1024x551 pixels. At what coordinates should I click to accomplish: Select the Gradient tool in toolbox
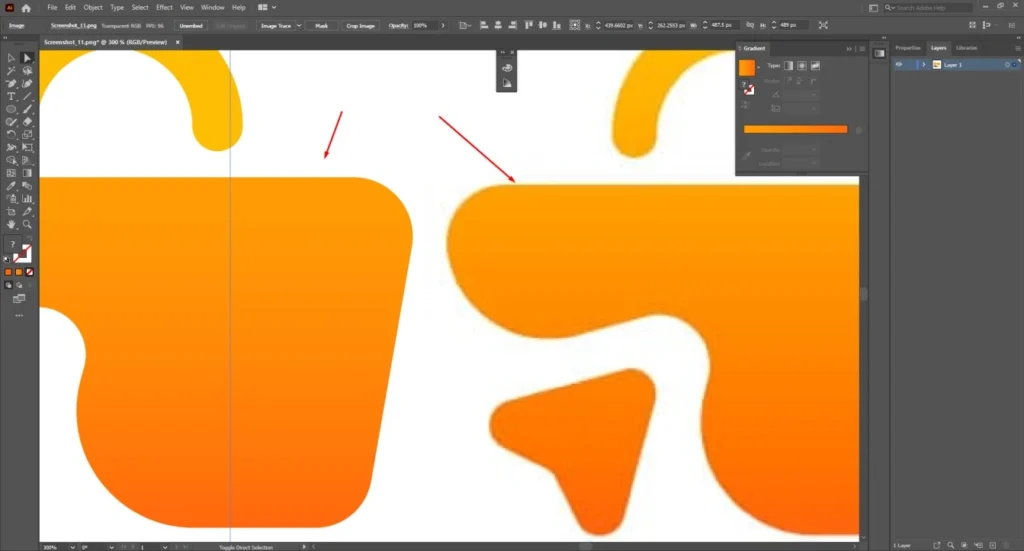(27, 173)
